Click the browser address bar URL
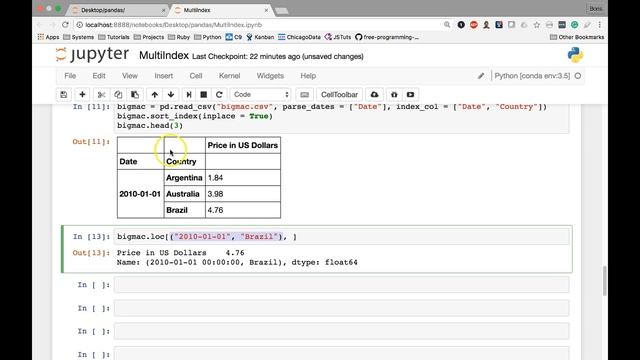Screen dimensions: 640x360 [173, 25]
